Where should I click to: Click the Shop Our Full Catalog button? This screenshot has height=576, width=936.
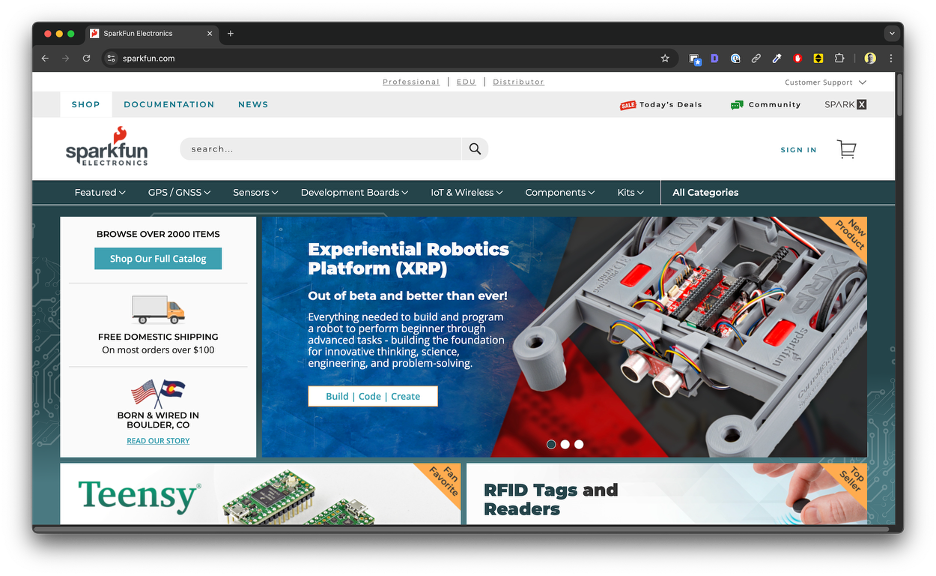157,258
